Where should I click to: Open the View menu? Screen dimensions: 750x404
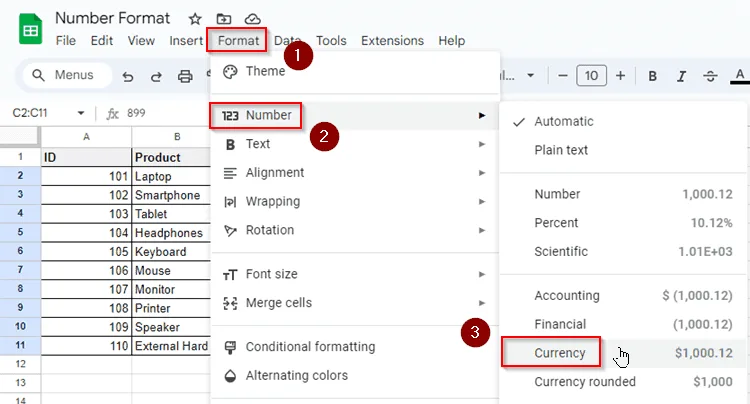[141, 41]
